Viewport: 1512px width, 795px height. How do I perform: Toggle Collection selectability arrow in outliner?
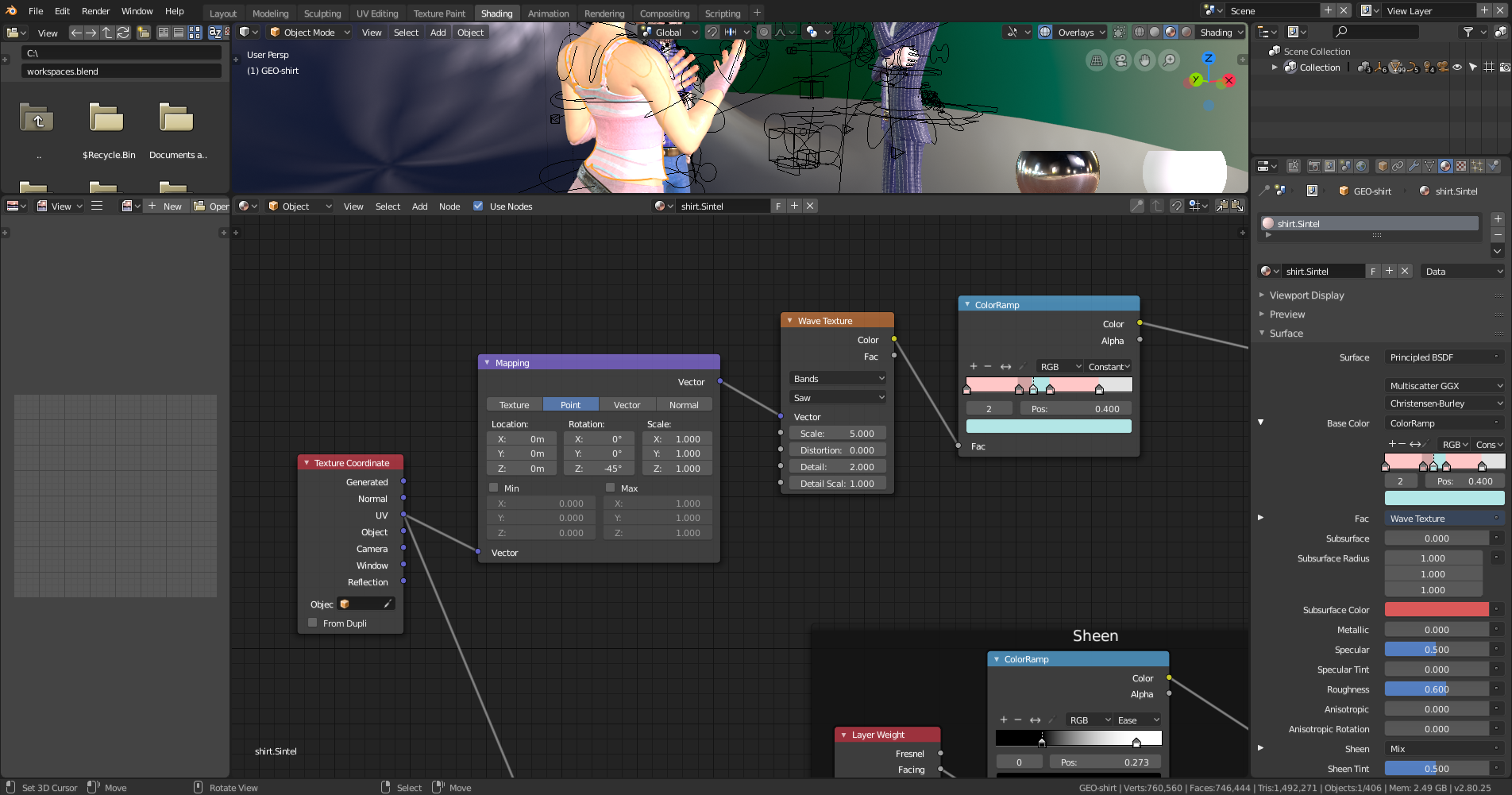coord(1473,68)
